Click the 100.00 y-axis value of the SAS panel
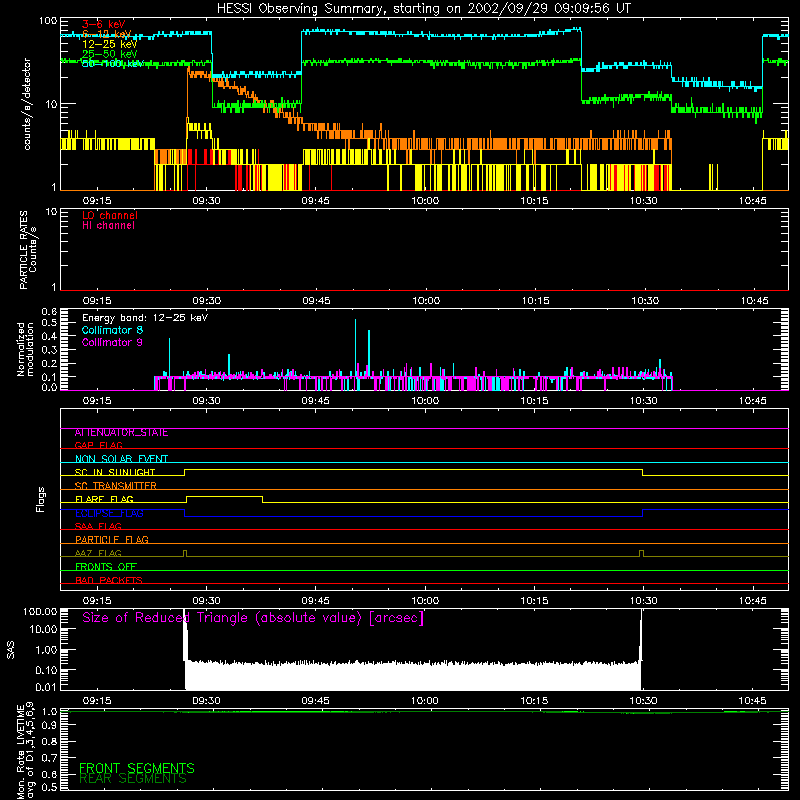800x800 pixels. pyautogui.click(x=40, y=612)
